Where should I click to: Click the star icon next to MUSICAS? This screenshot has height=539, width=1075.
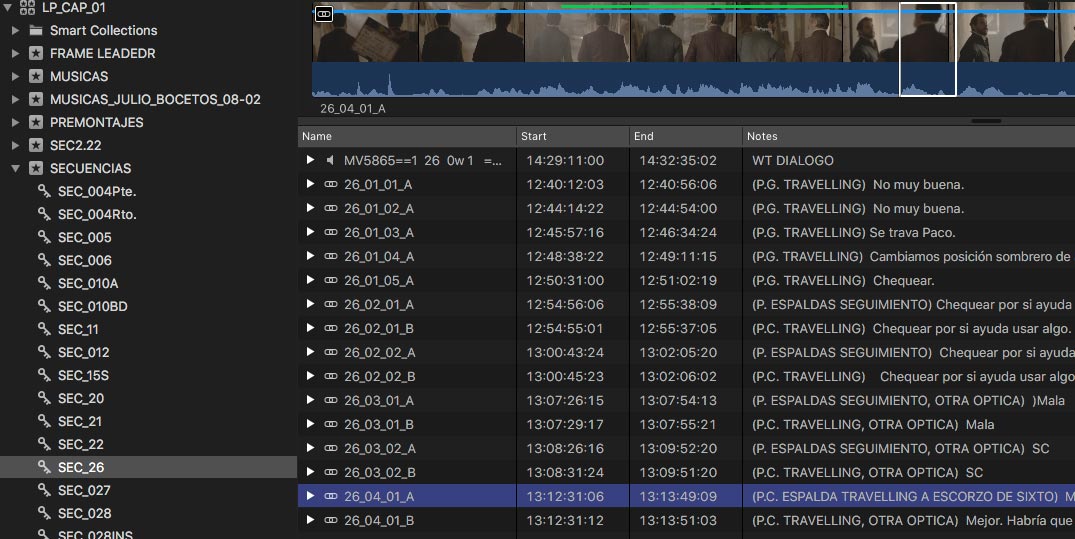(36, 76)
